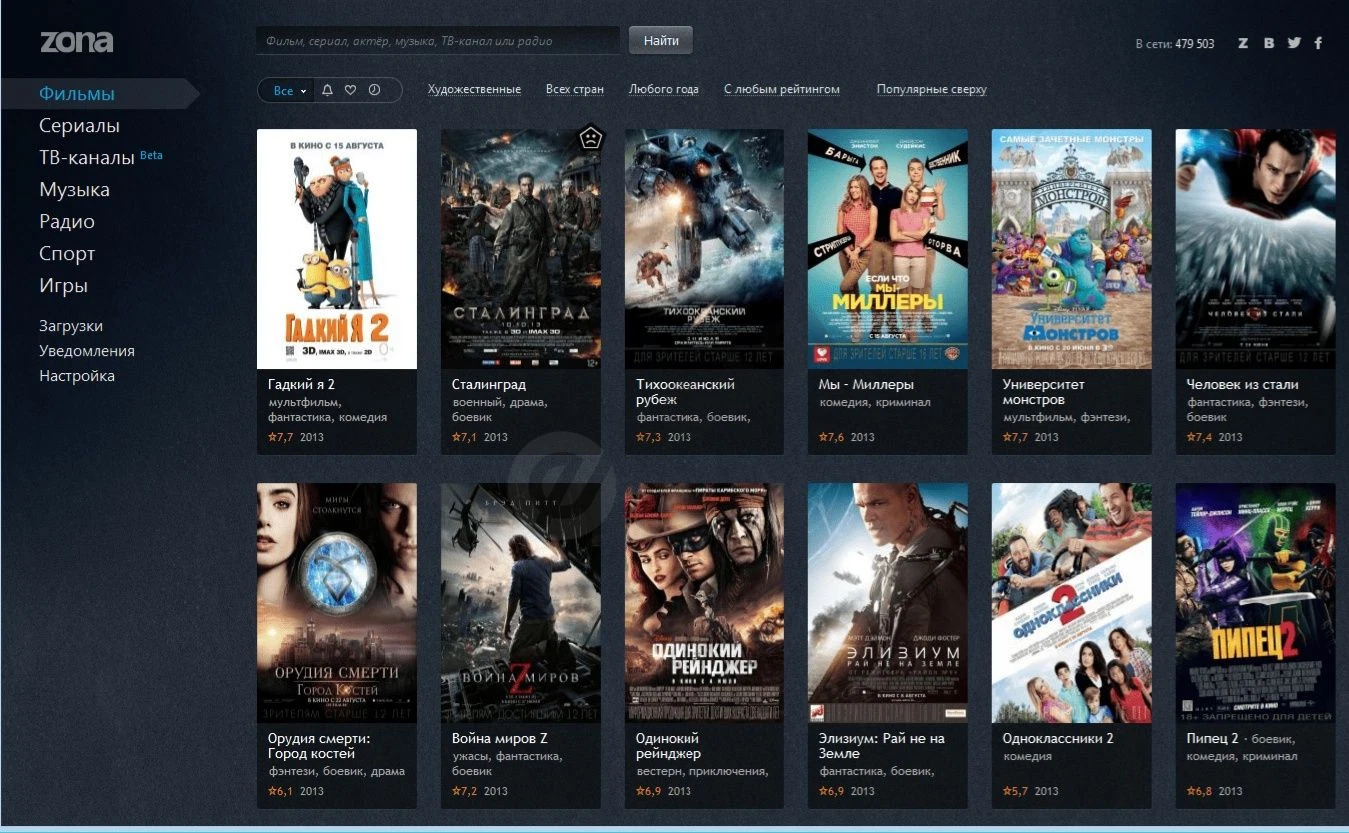Open the Twitter bird icon
Screen dimensions: 1349x833
[1294, 43]
